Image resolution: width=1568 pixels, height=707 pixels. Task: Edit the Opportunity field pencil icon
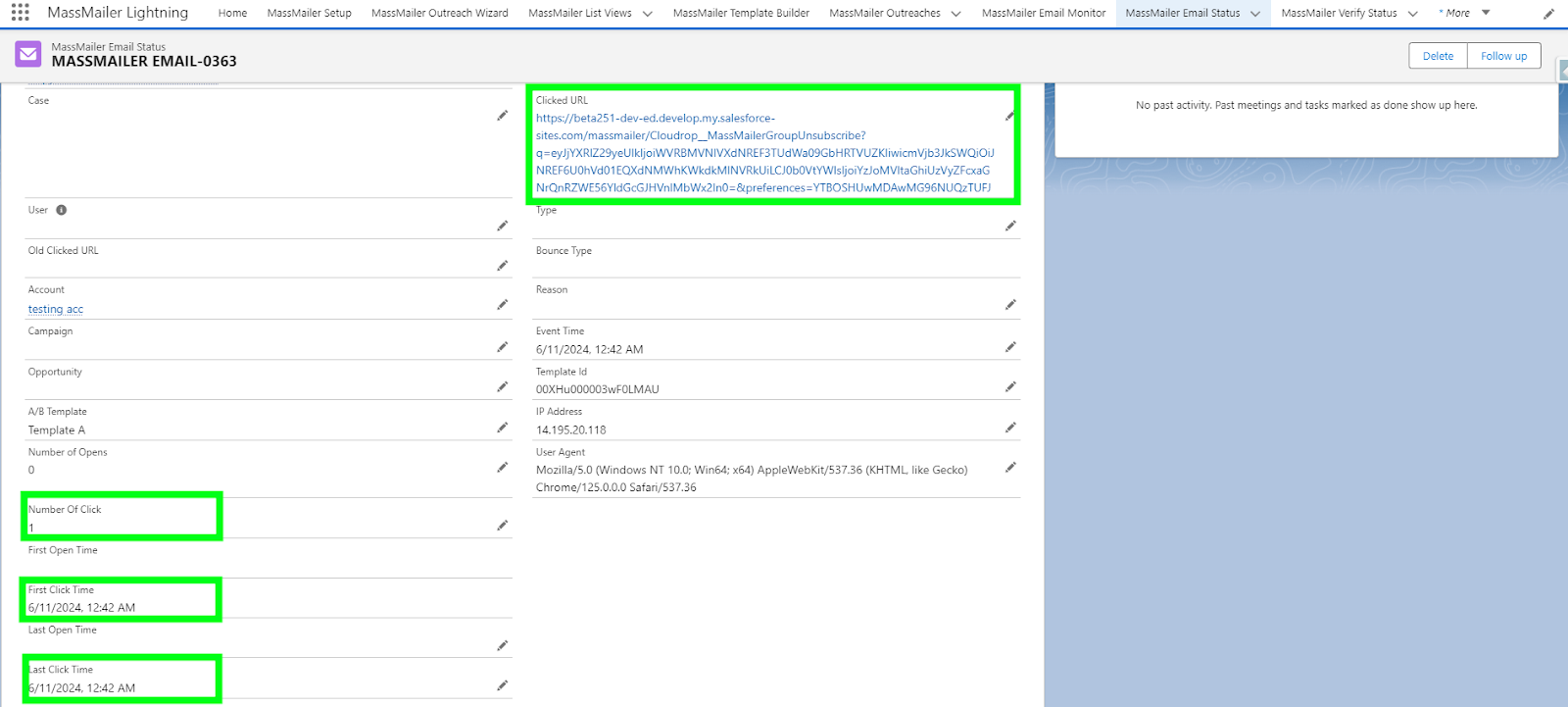[x=503, y=387]
